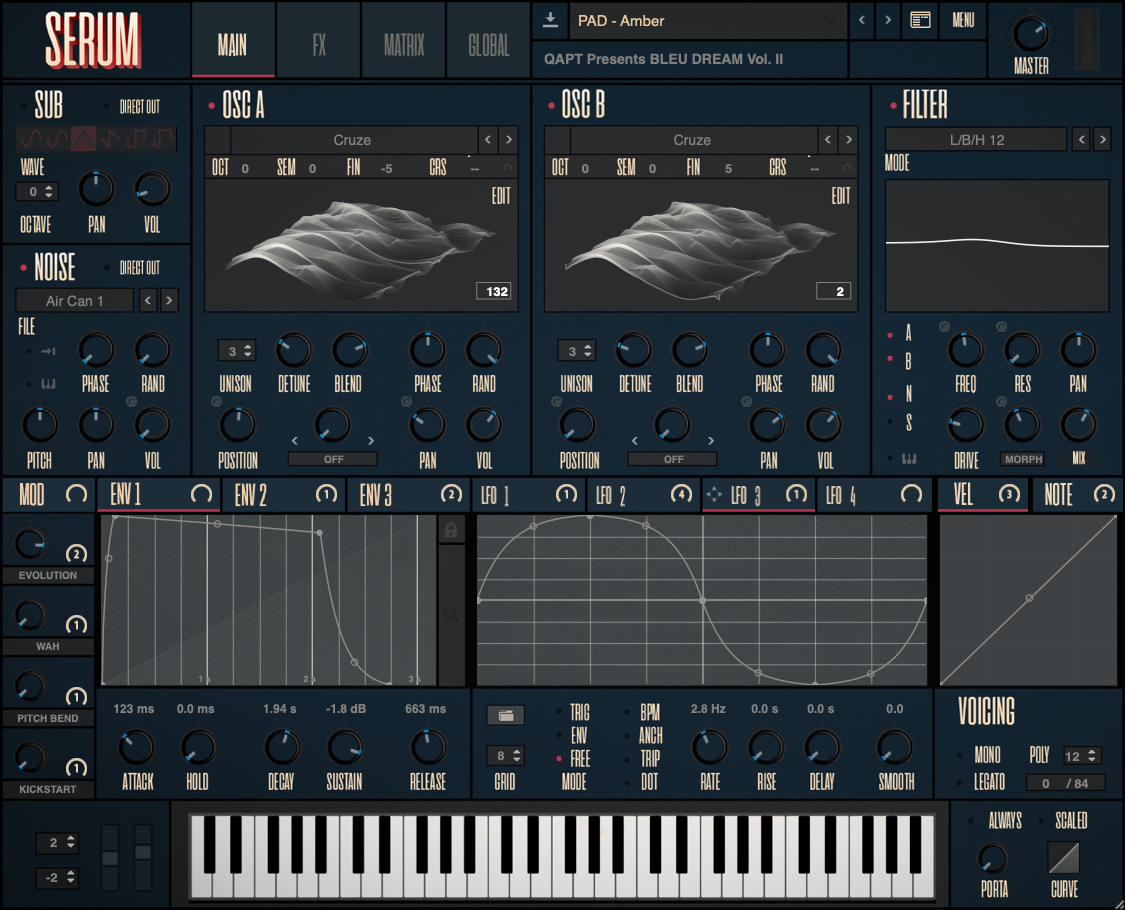
Task: Change OSC A unison voices stepper
Action: (x=237, y=351)
